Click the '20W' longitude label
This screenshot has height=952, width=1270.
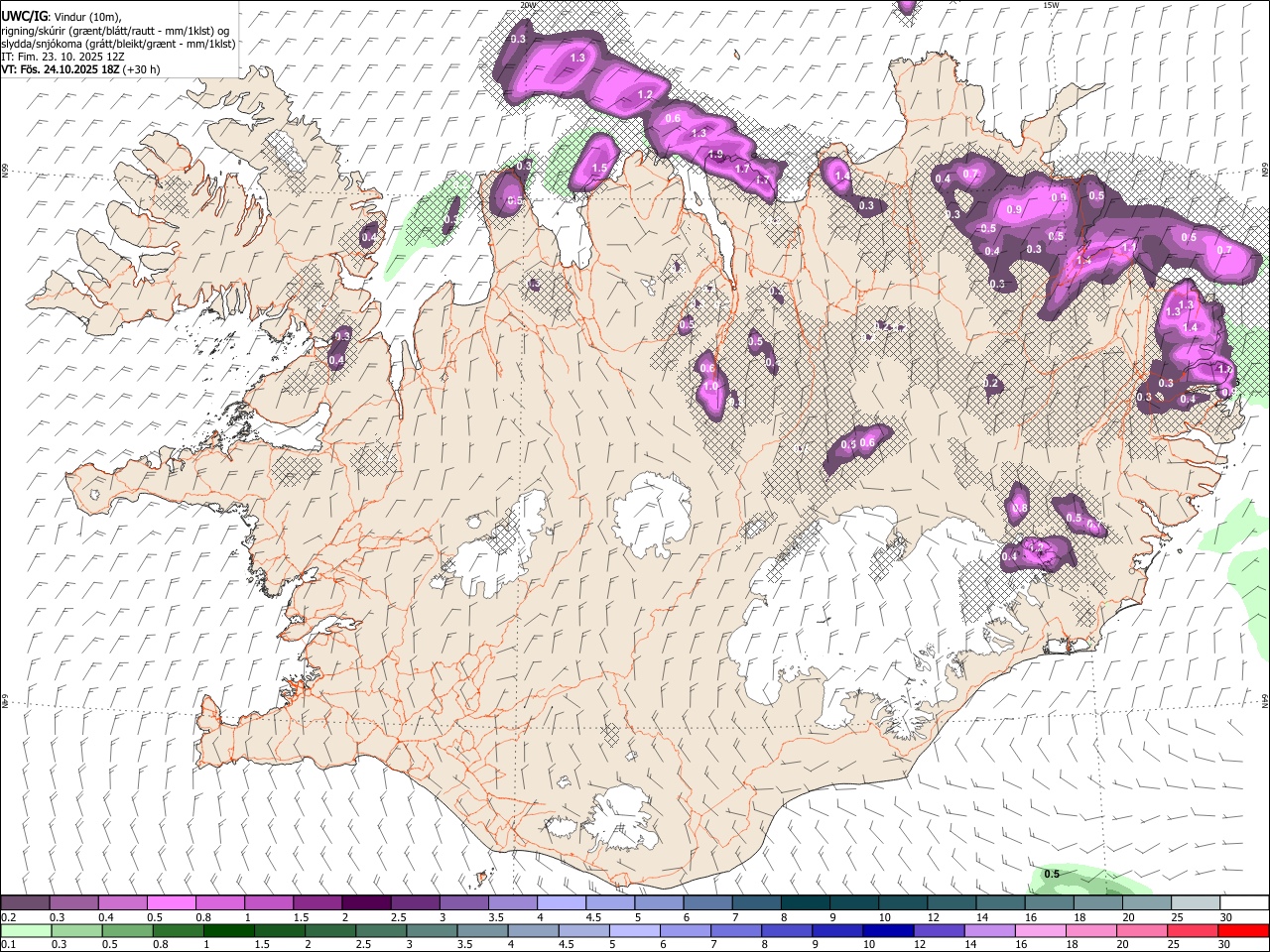[x=528, y=5]
